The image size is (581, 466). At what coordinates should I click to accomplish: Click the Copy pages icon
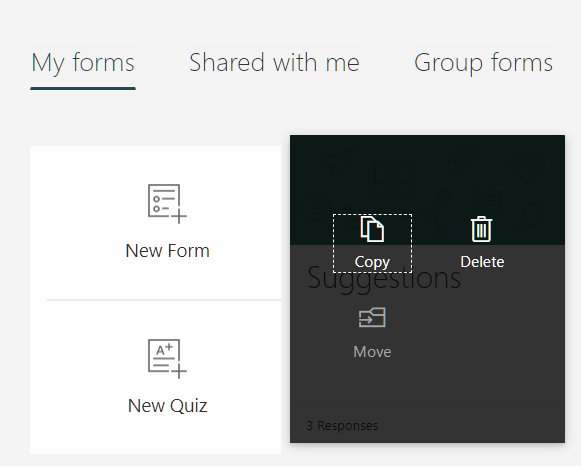click(x=372, y=229)
